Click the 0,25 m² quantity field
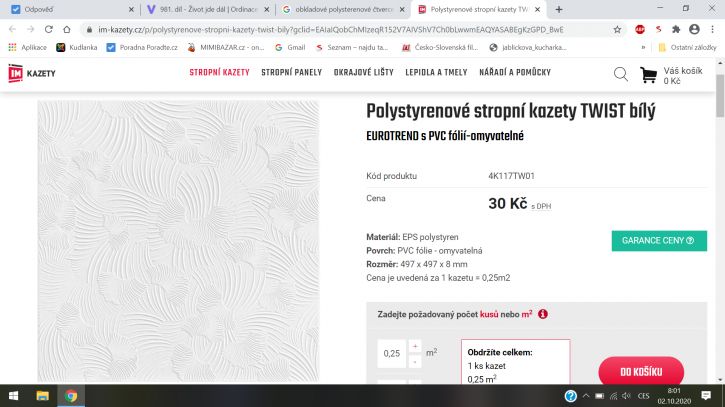This screenshot has height=407, width=725. [x=392, y=353]
